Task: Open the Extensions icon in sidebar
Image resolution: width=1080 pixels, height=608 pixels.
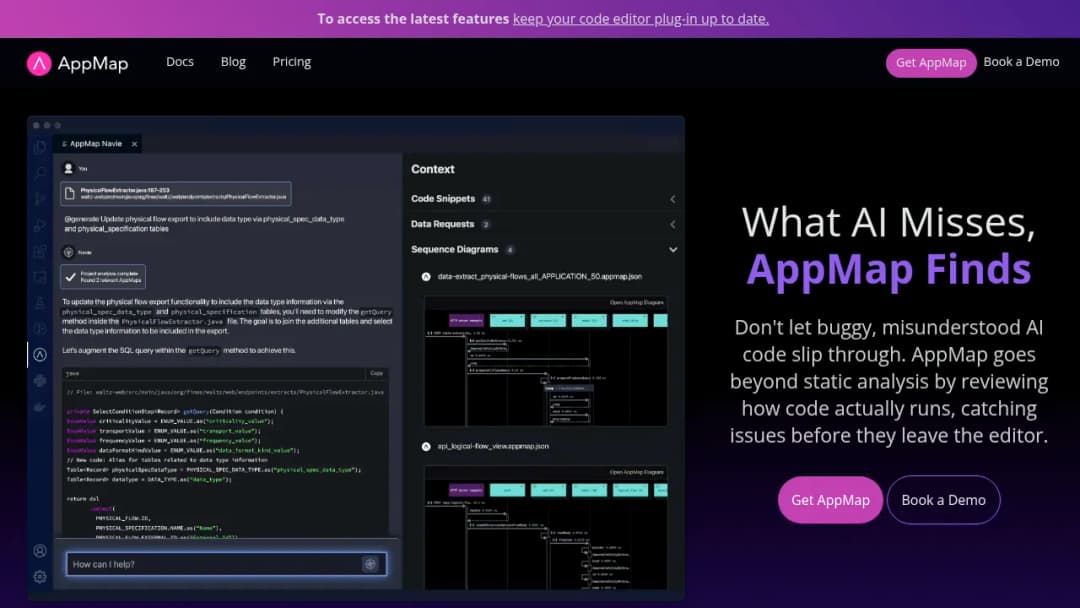Action: pos(40,251)
